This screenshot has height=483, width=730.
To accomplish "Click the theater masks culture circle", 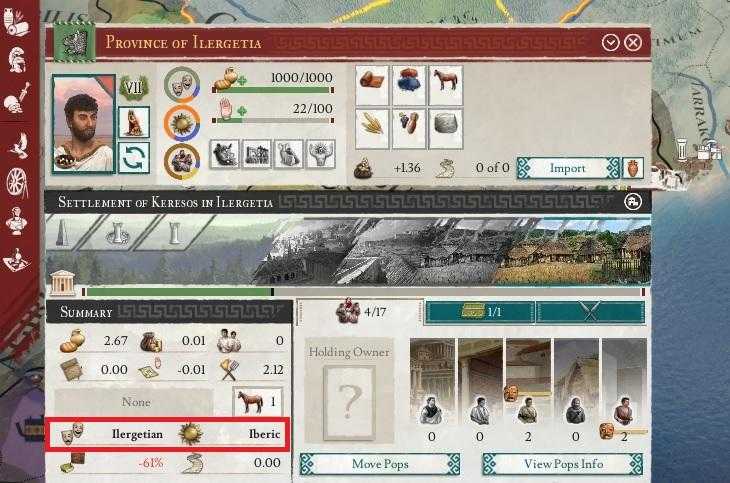I will pyautogui.click(x=182, y=84).
